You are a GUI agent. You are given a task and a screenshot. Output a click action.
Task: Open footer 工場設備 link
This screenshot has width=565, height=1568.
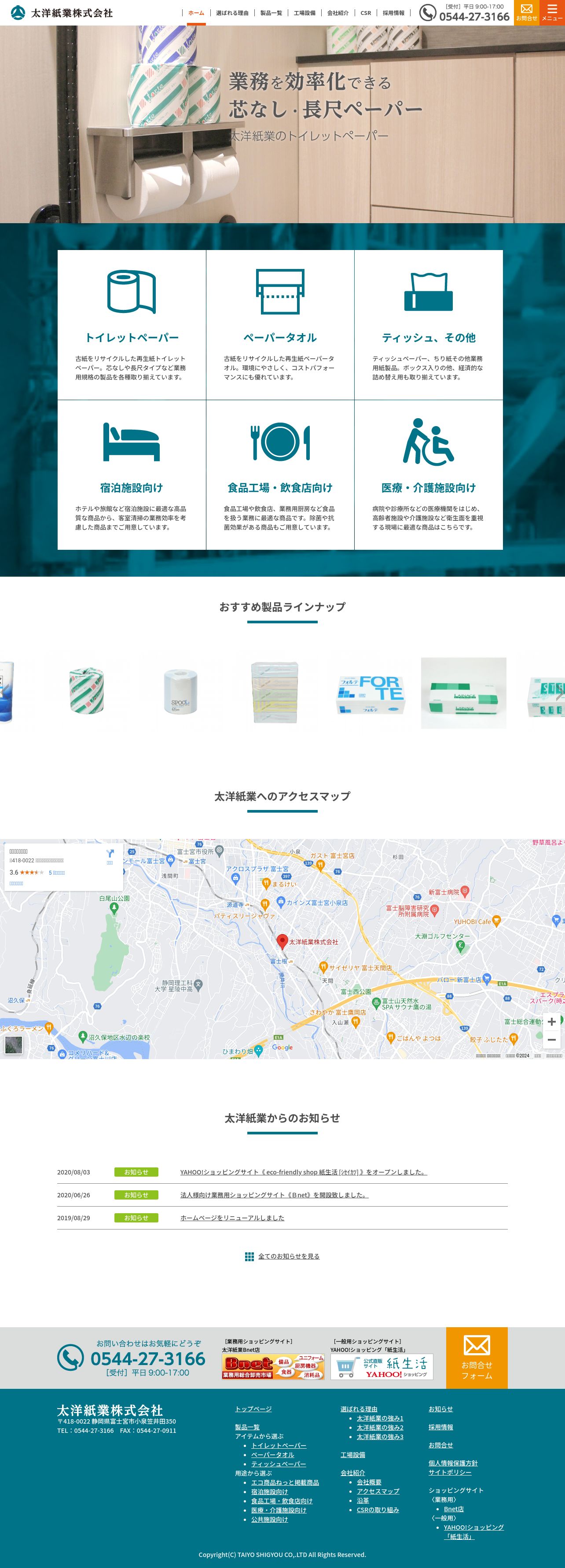[353, 1455]
